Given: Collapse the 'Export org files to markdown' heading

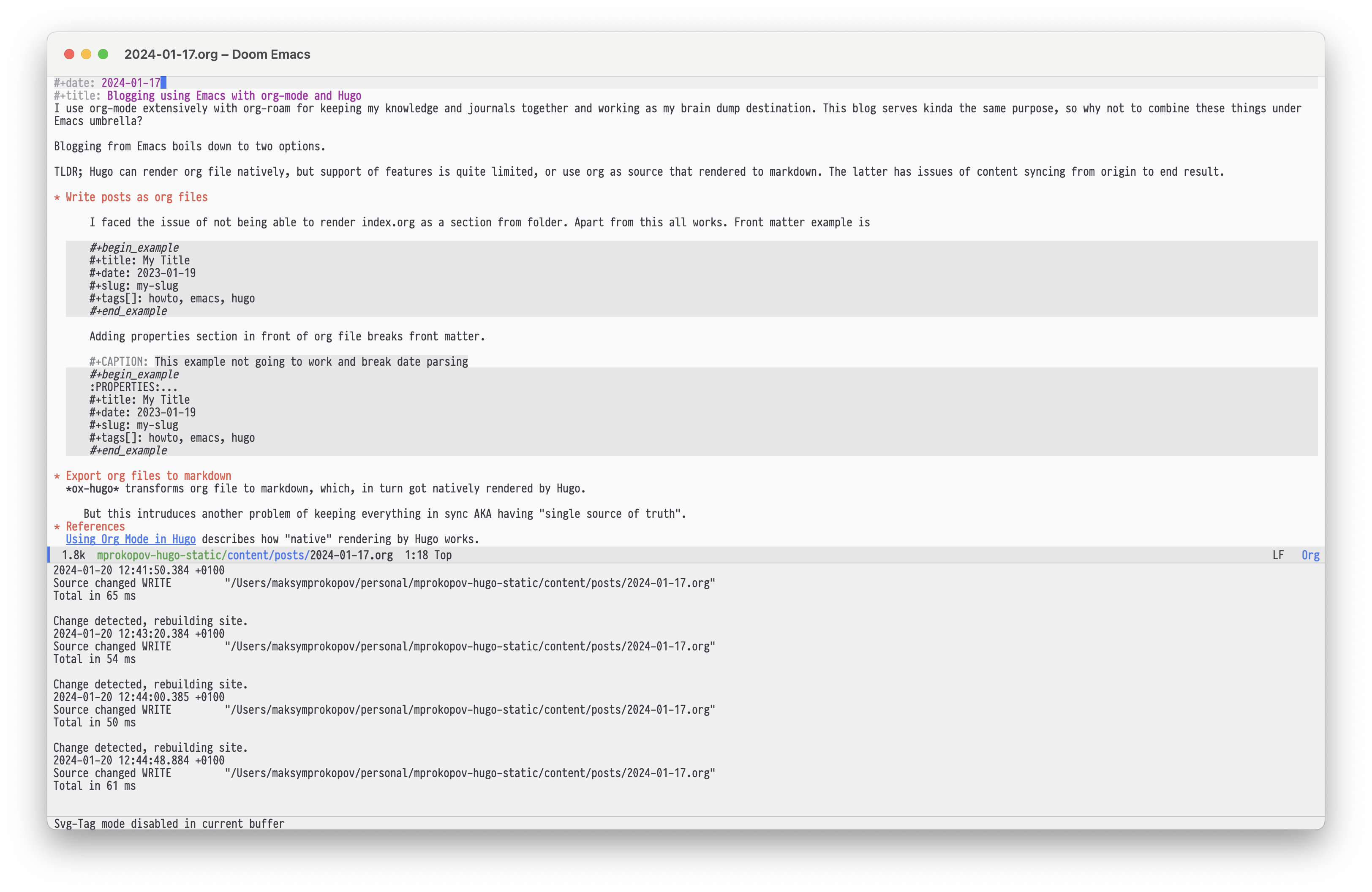Looking at the screenshot, I should 148,476.
